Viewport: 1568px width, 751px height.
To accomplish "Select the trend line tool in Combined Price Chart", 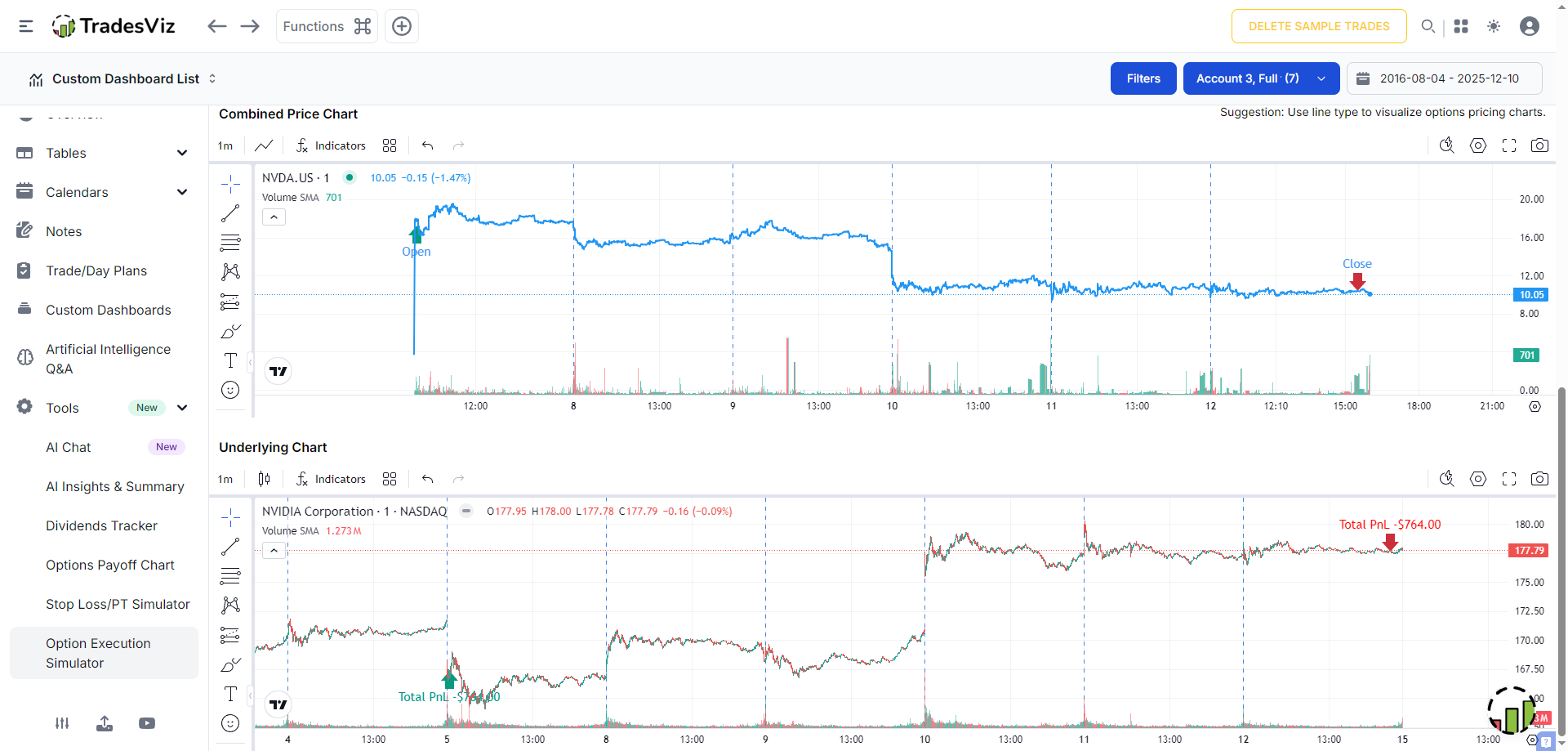I will point(230,213).
